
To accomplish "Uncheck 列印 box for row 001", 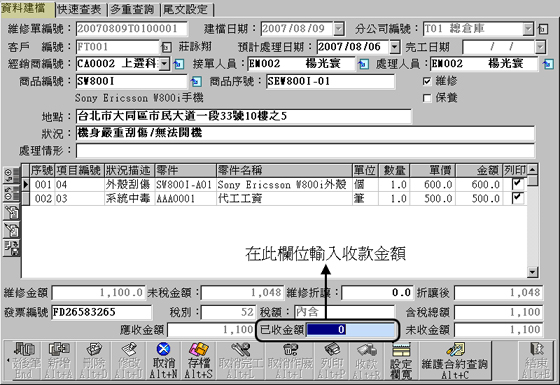I will click(517, 184).
